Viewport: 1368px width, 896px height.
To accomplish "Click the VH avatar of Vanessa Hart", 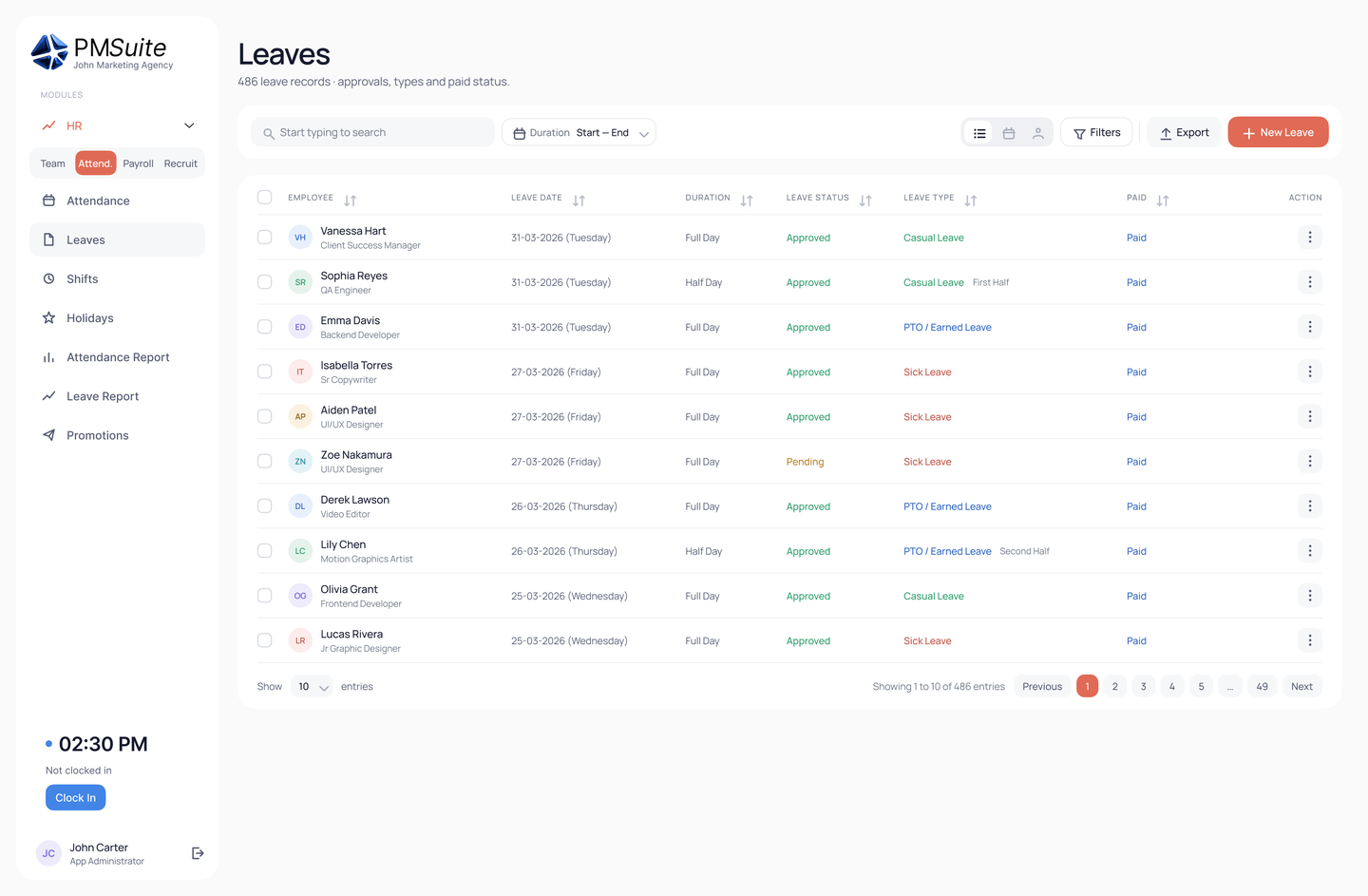I will (x=300, y=238).
